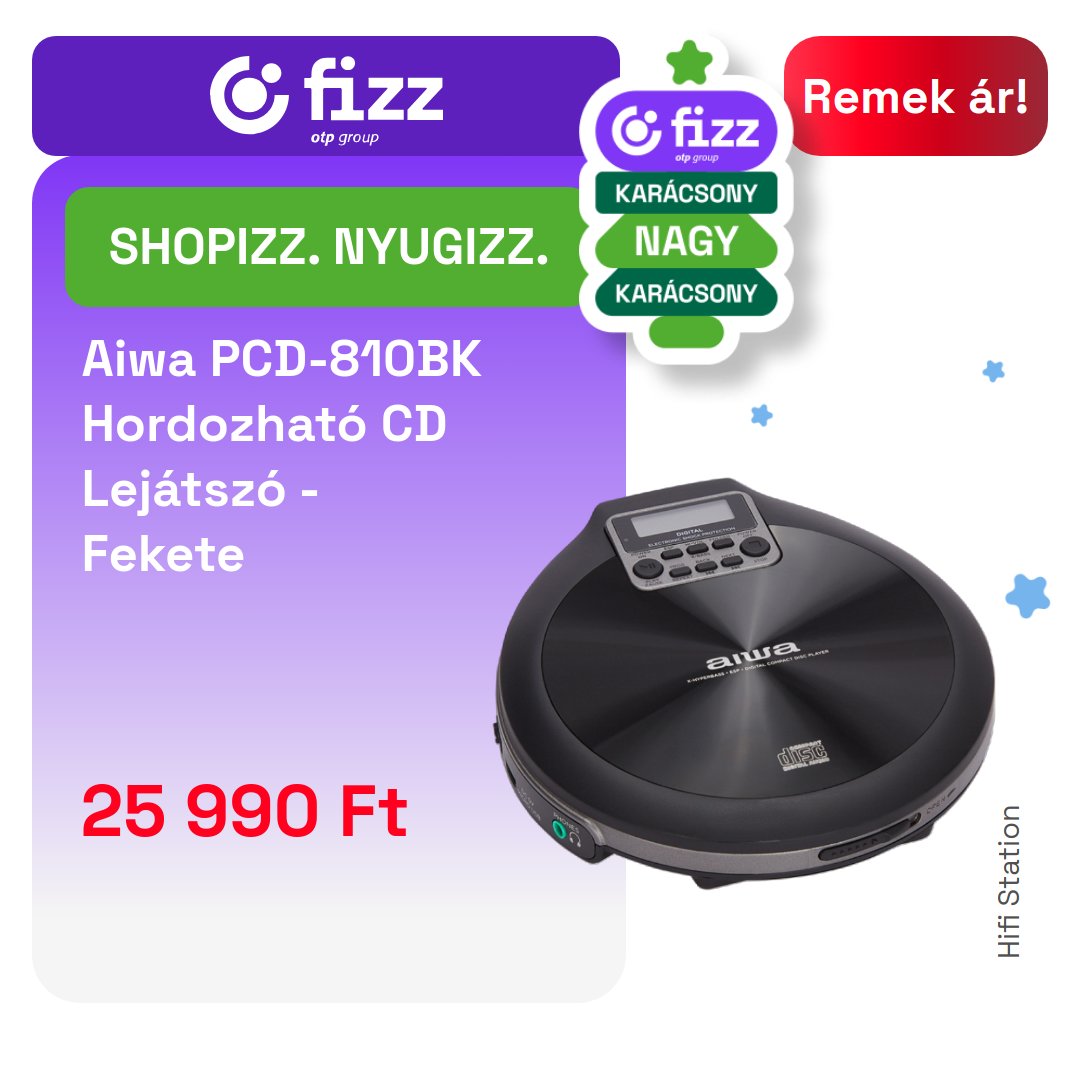
Task: Click the Remek ár! red badge
Action: 915,96
